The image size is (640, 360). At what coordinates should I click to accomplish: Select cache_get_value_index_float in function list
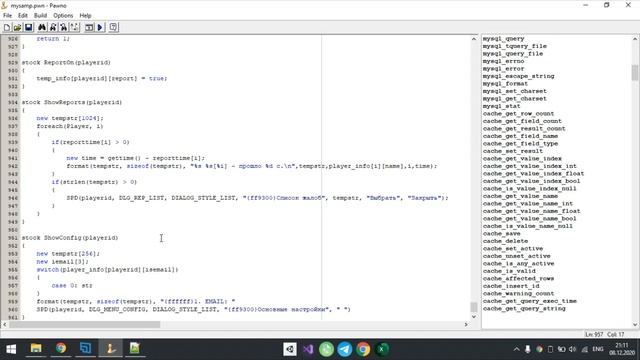point(533,174)
